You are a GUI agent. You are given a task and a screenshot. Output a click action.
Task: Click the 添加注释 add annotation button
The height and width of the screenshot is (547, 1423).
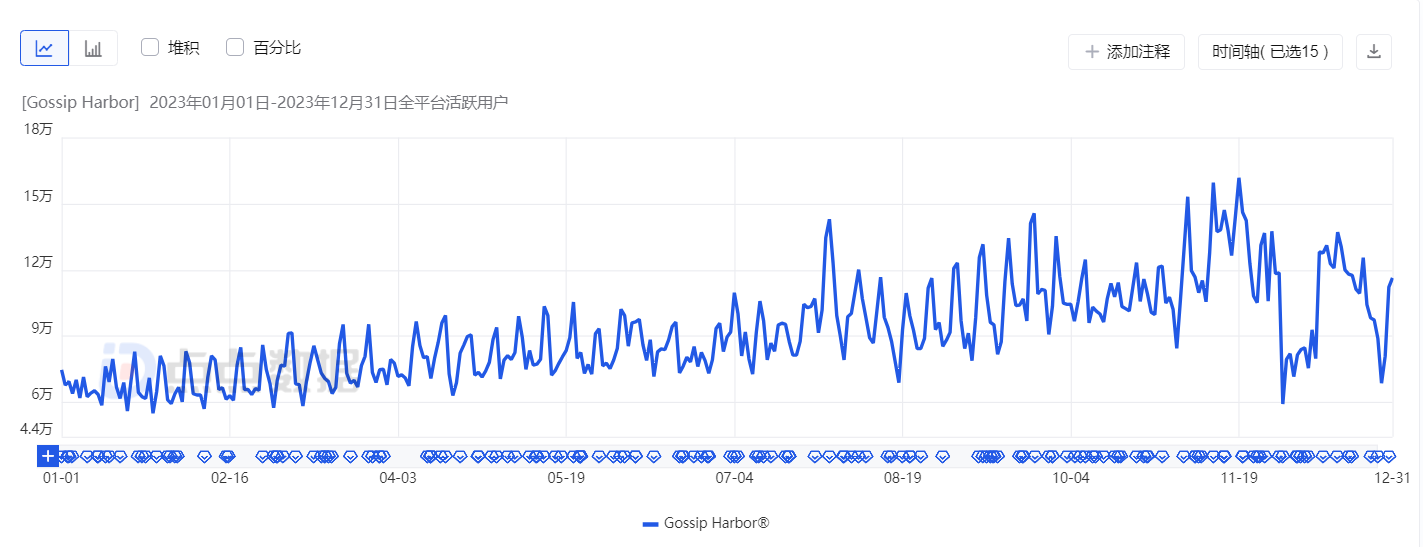(1127, 51)
